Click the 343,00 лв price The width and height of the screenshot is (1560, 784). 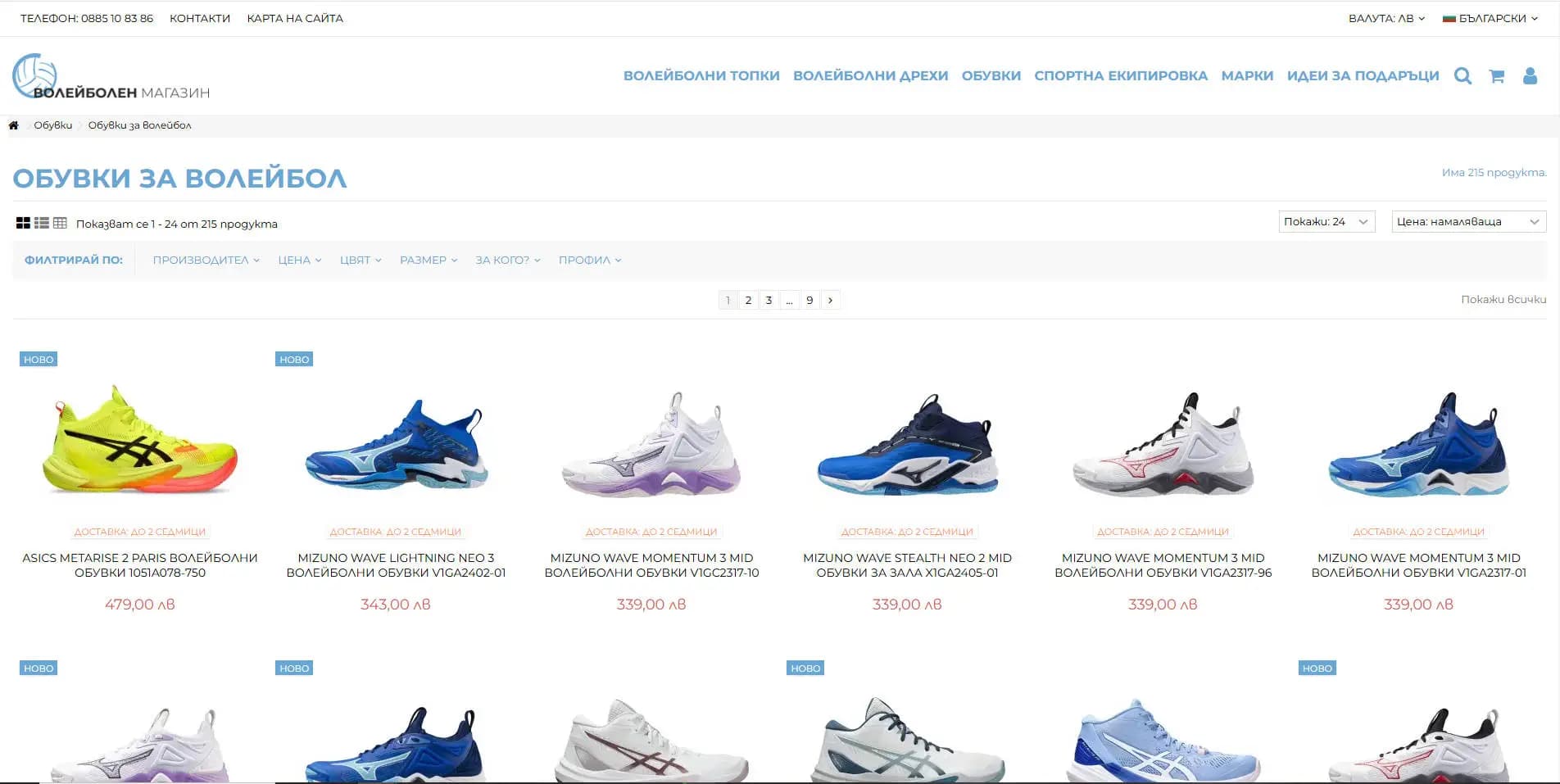click(396, 605)
